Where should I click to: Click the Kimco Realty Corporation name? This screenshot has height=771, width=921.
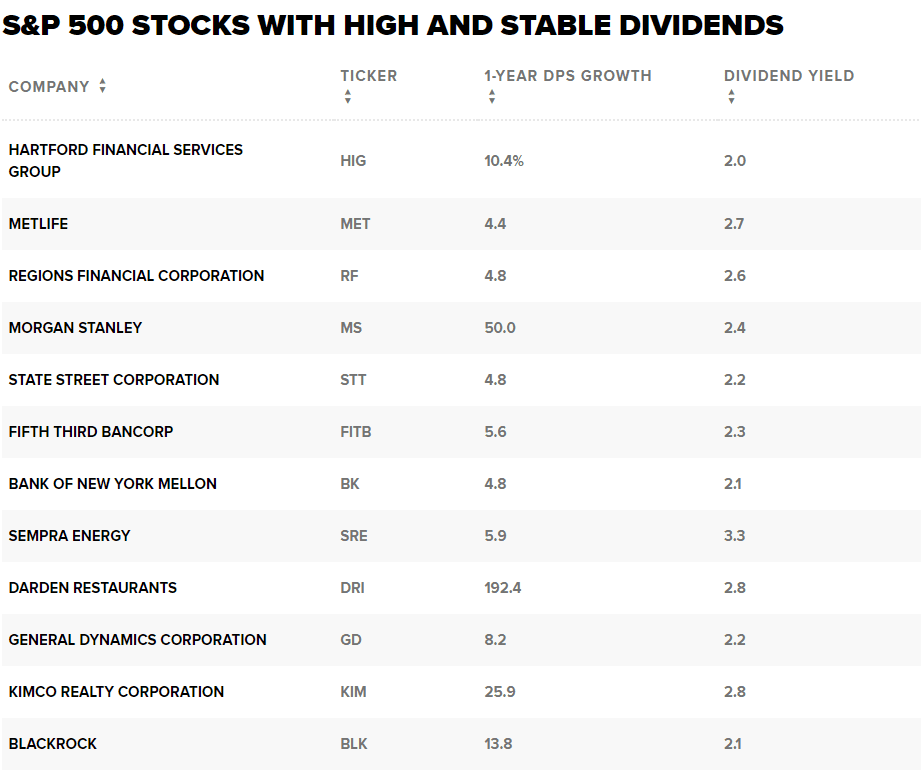(x=116, y=692)
